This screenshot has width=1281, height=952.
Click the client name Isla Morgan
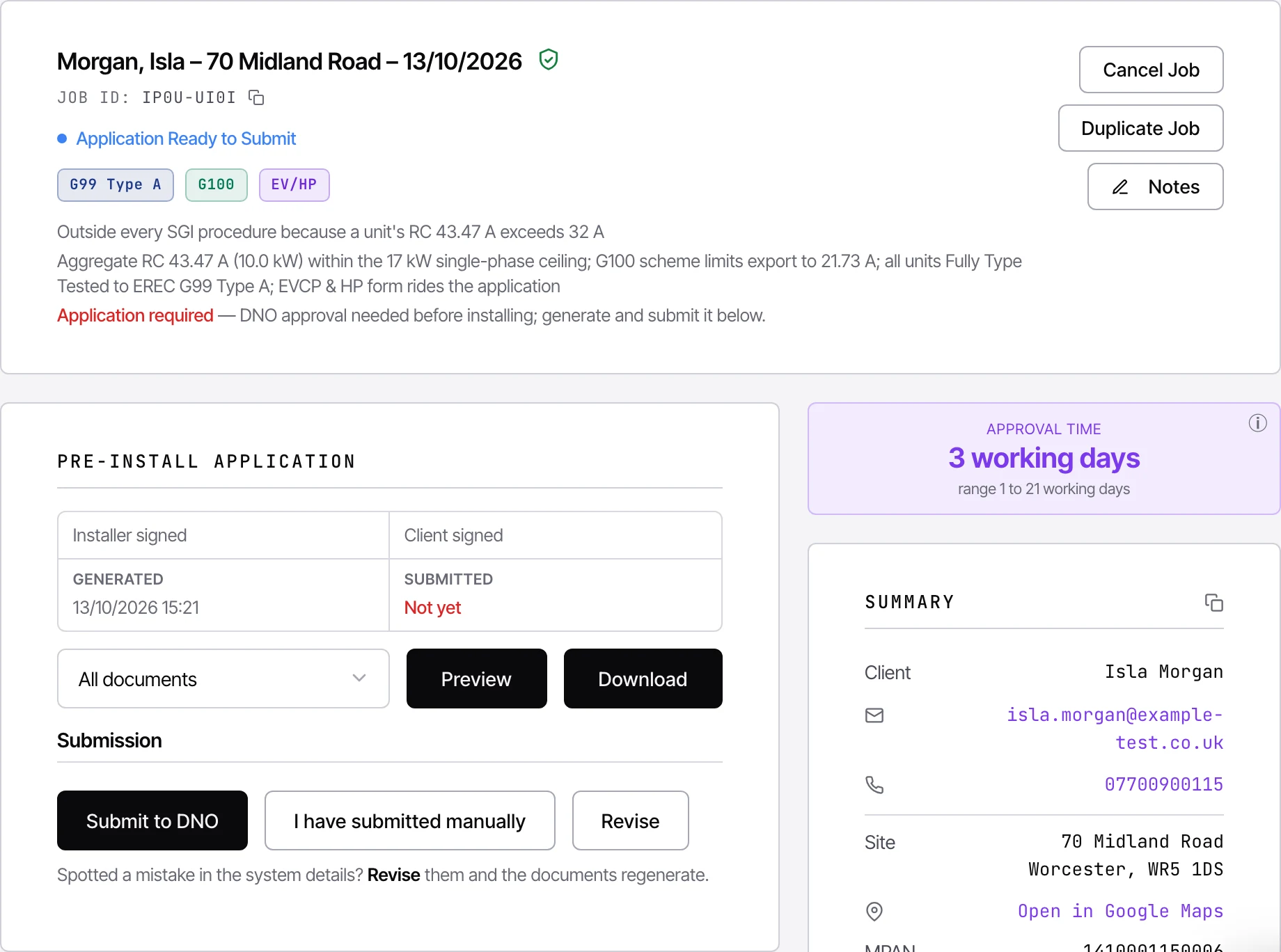pyautogui.click(x=1163, y=672)
